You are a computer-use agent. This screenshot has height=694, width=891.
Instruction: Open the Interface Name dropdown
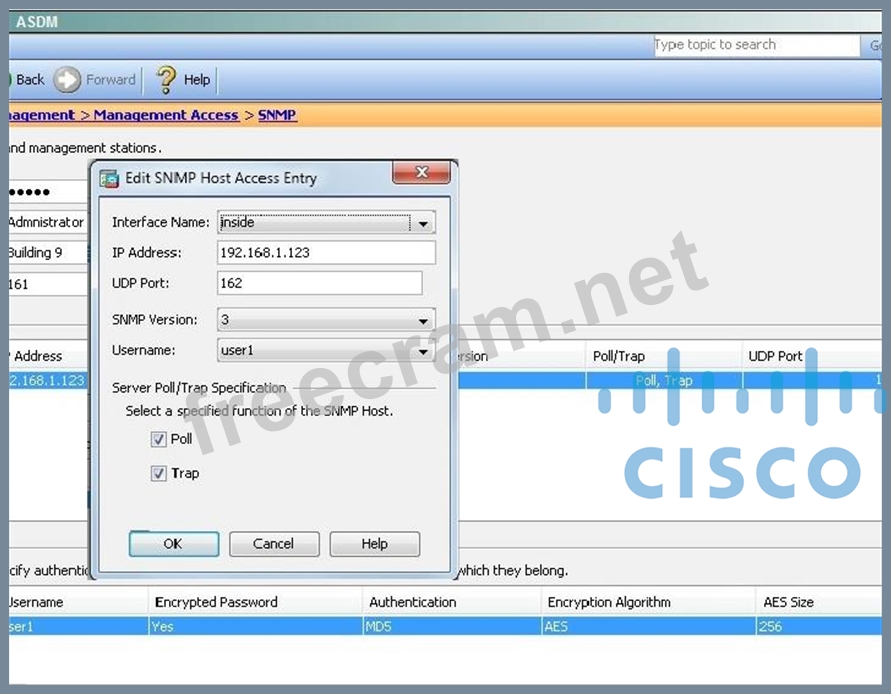pos(424,223)
